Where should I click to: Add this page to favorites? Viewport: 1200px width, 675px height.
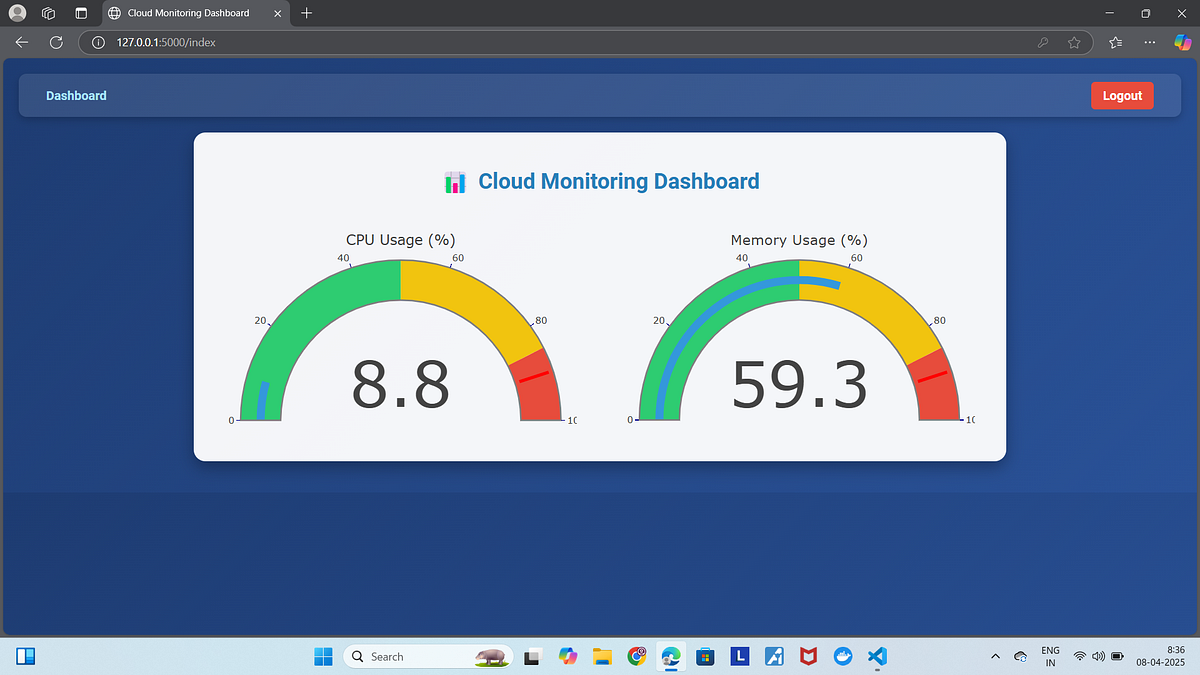pyautogui.click(x=1074, y=42)
